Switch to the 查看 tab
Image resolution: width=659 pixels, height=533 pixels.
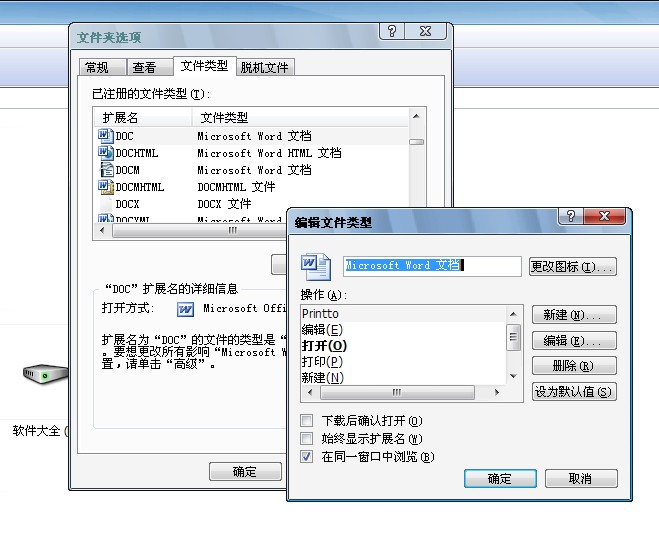(x=150, y=67)
